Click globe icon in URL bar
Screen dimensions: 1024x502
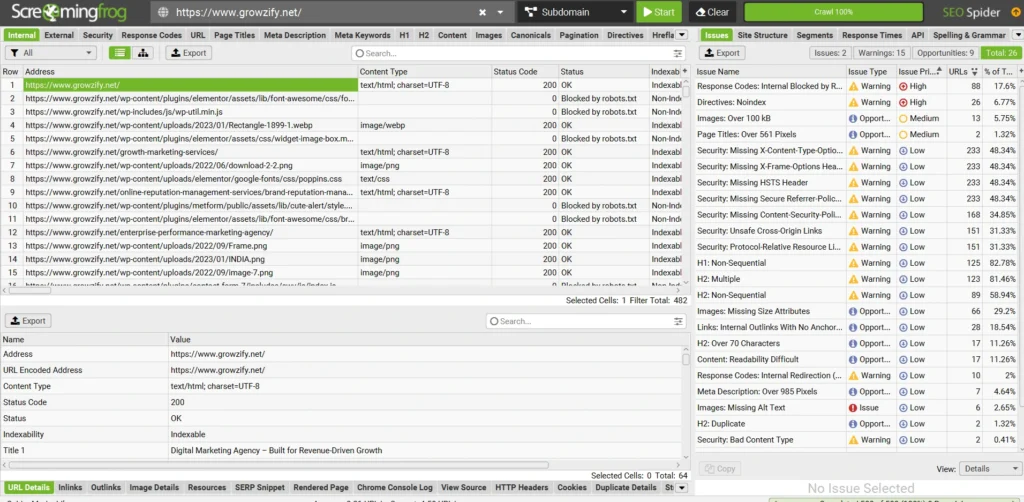coord(163,12)
